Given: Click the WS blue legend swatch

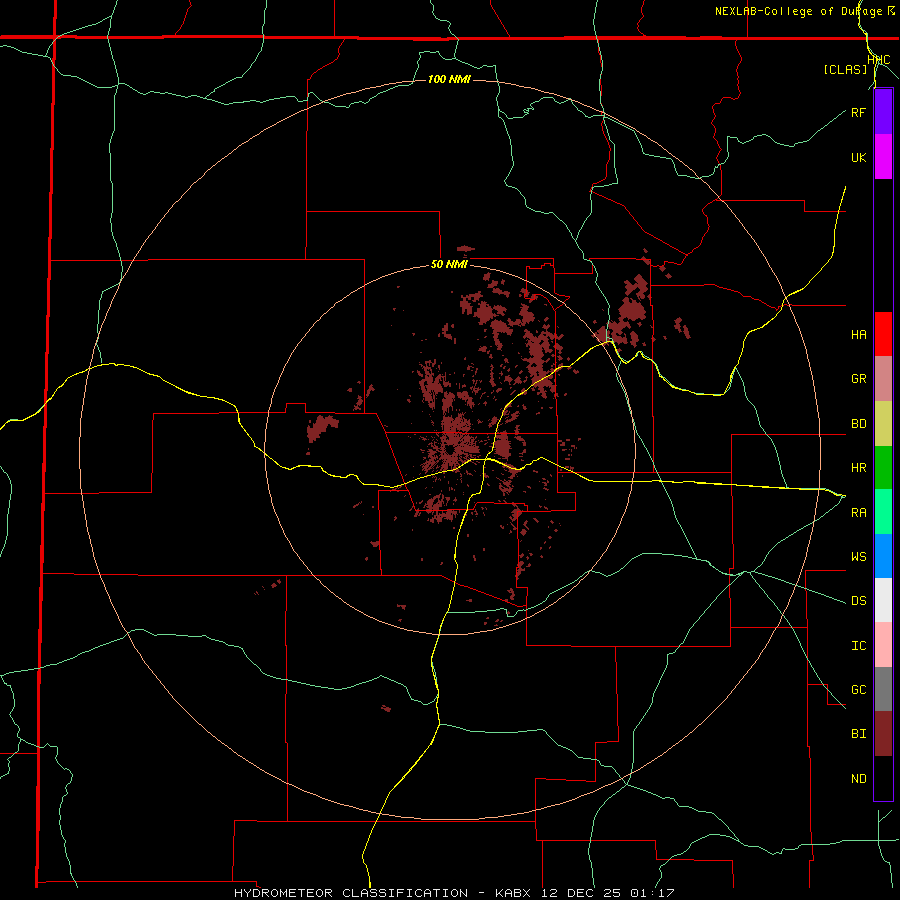Looking at the screenshot, I should point(883,556).
